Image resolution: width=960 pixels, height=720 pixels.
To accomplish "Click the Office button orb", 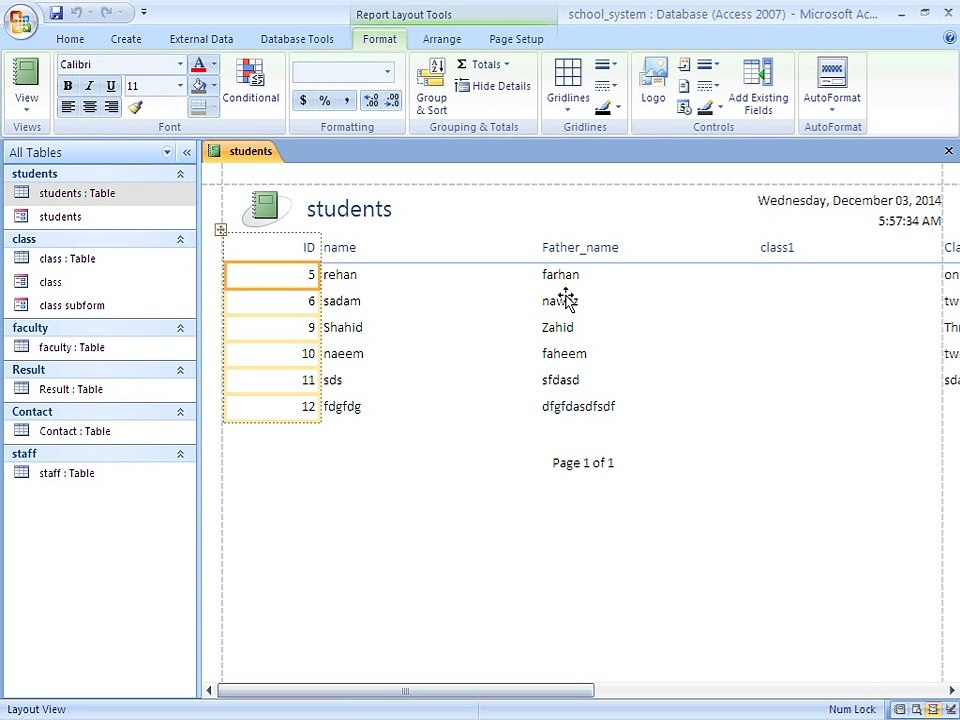I will pos(21,23).
